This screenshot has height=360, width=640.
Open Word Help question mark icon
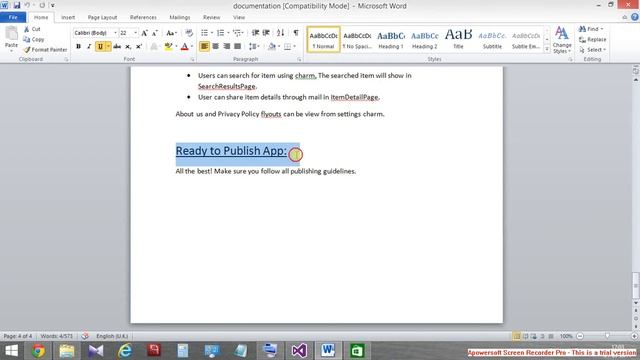click(635, 17)
